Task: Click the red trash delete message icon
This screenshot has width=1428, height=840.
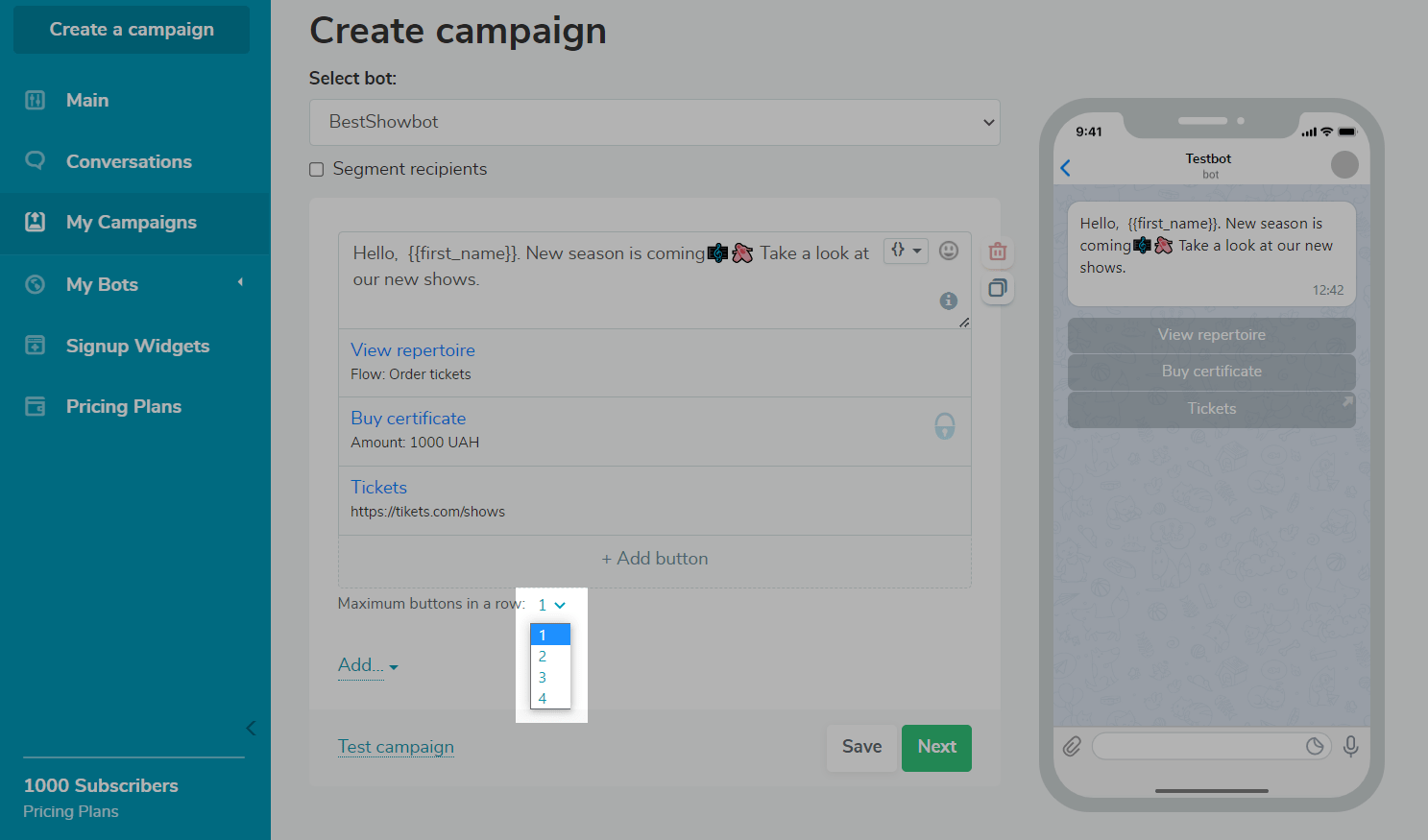Action: (x=998, y=252)
